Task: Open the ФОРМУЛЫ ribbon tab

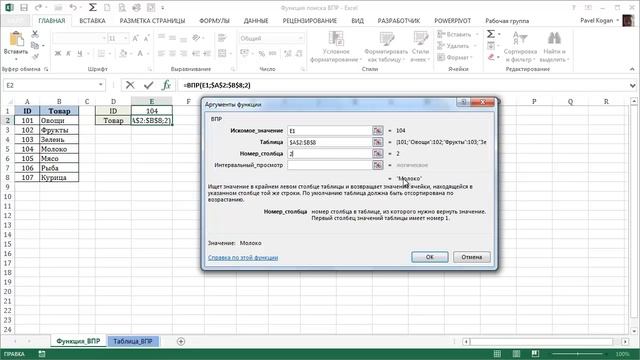Action: [214, 20]
